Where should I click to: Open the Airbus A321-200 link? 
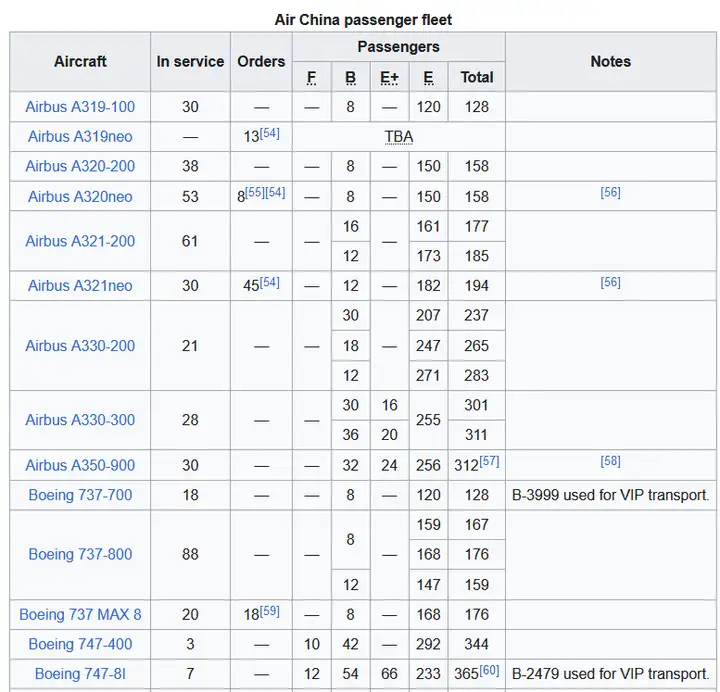[80, 241]
